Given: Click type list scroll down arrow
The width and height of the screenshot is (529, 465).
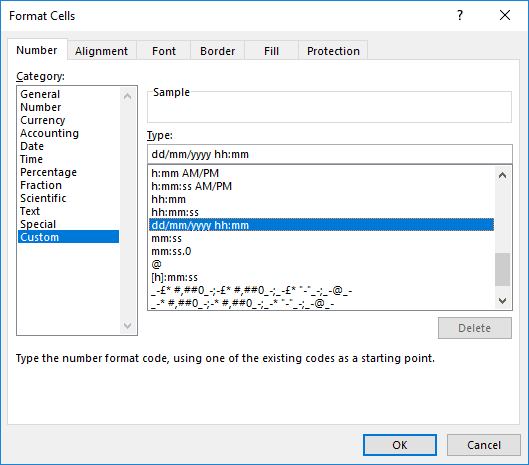Looking at the screenshot, I should click(x=502, y=301).
